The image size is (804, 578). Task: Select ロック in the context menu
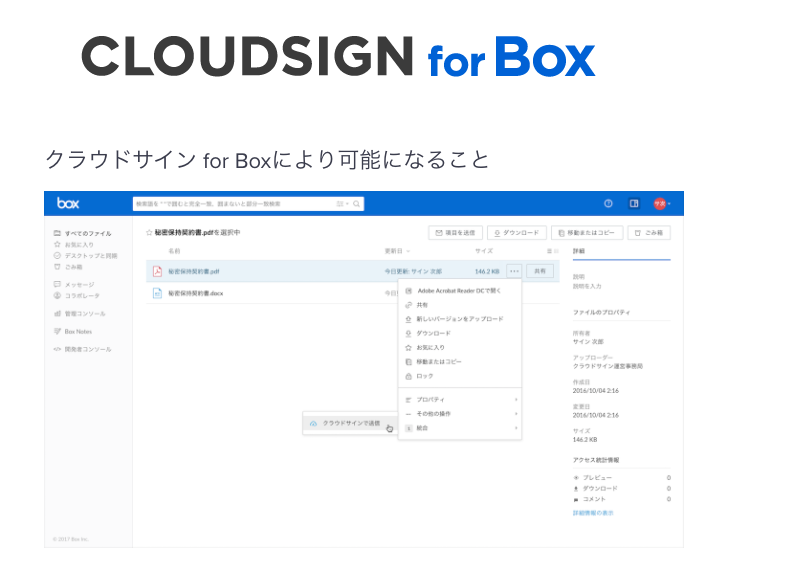point(459,376)
